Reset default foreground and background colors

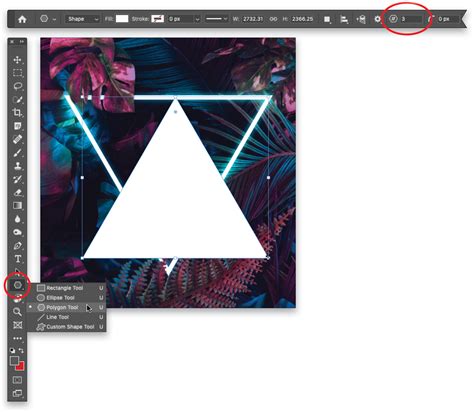pyautogui.click(x=12, y=351)
